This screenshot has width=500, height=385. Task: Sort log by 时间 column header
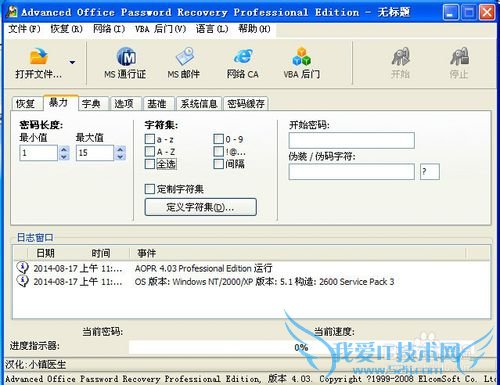(x=102, y=253)
